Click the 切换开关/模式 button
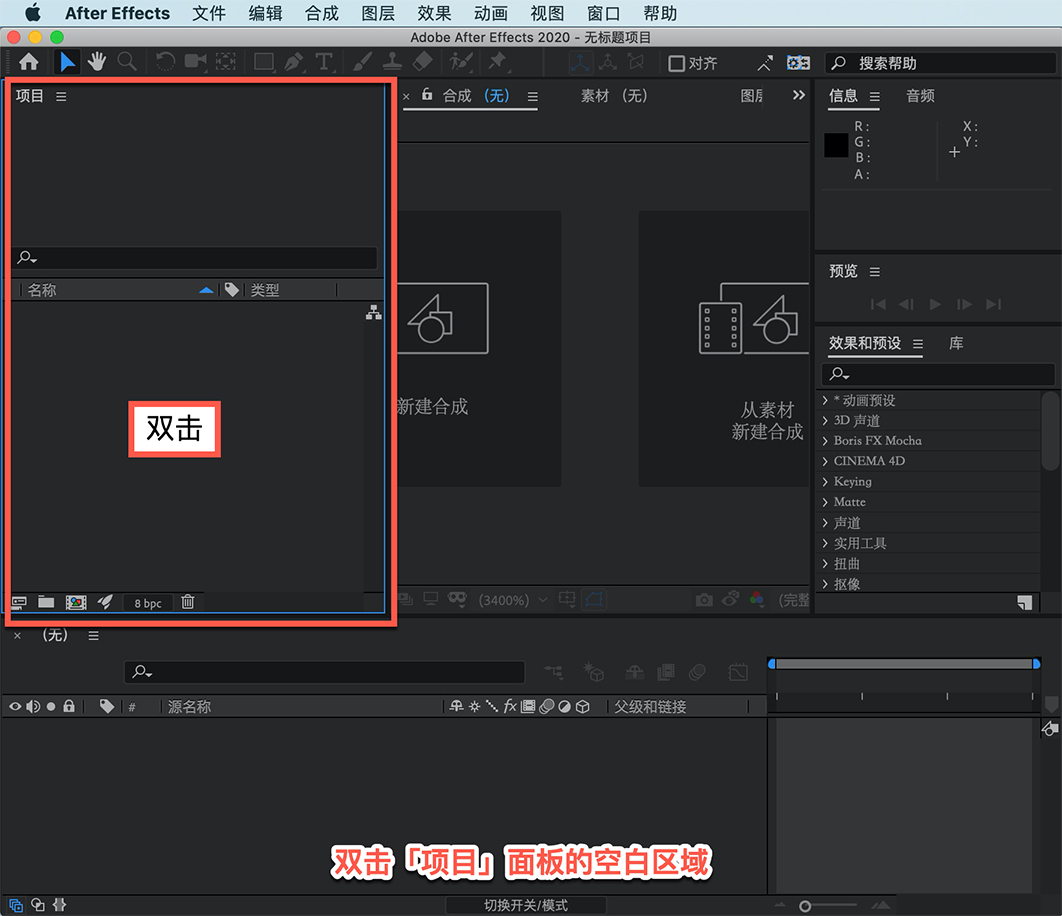The height and width of the screenshot is (916, 1062). pos(526,905)
